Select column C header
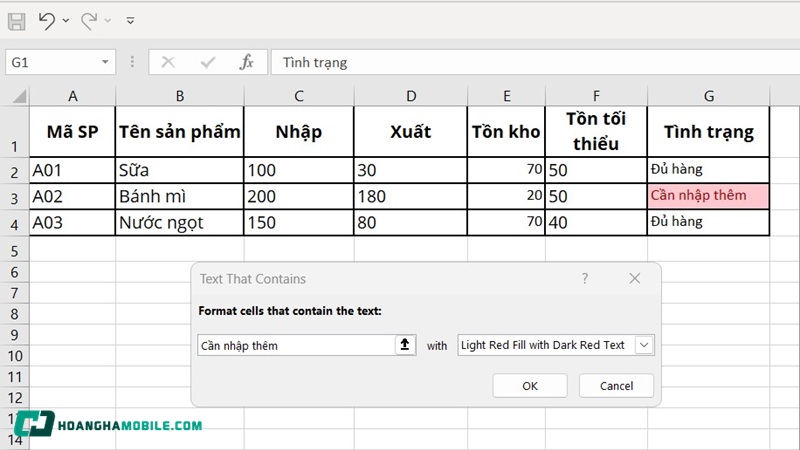 point(298,95)
